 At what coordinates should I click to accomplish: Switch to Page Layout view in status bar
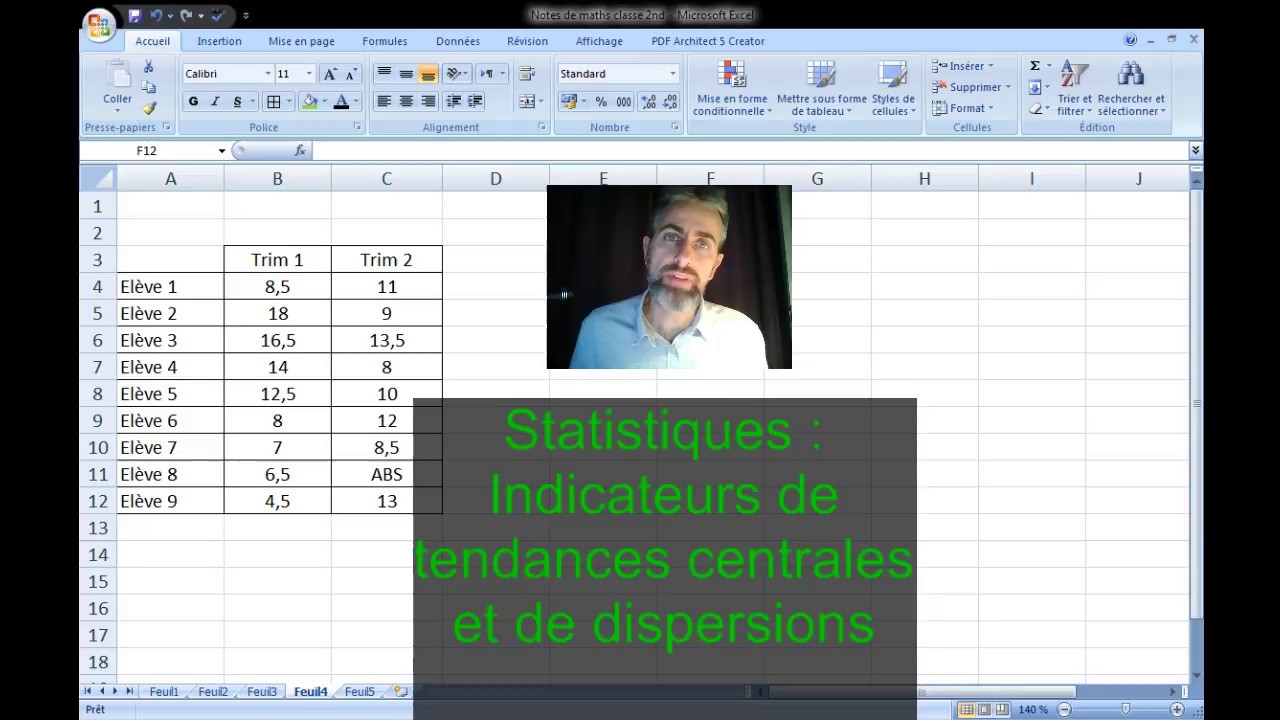pyautogui.click(x=984, y=709)
